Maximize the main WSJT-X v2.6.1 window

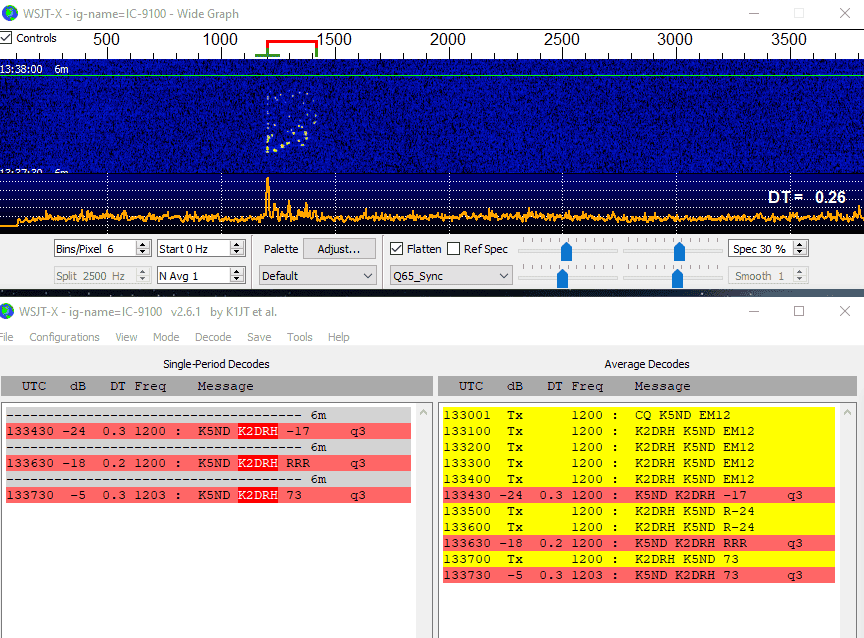tap(799, 311)
